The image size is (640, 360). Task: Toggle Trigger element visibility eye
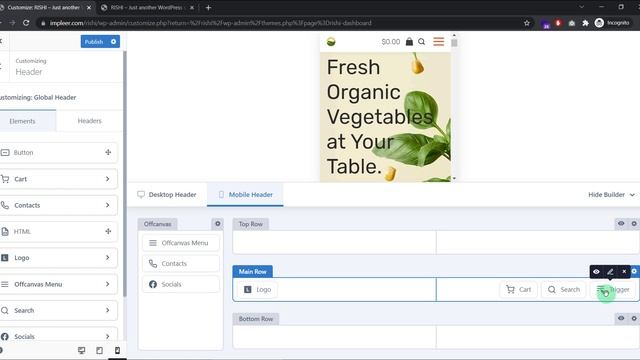[x=596, y=272]
